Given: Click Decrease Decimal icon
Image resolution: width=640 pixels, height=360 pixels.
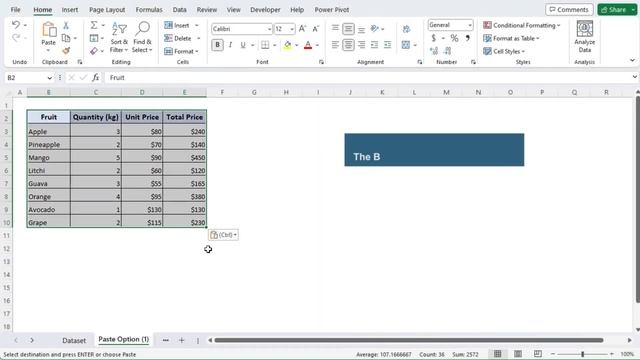Looking at the screenshot, I should pos(447,51).
